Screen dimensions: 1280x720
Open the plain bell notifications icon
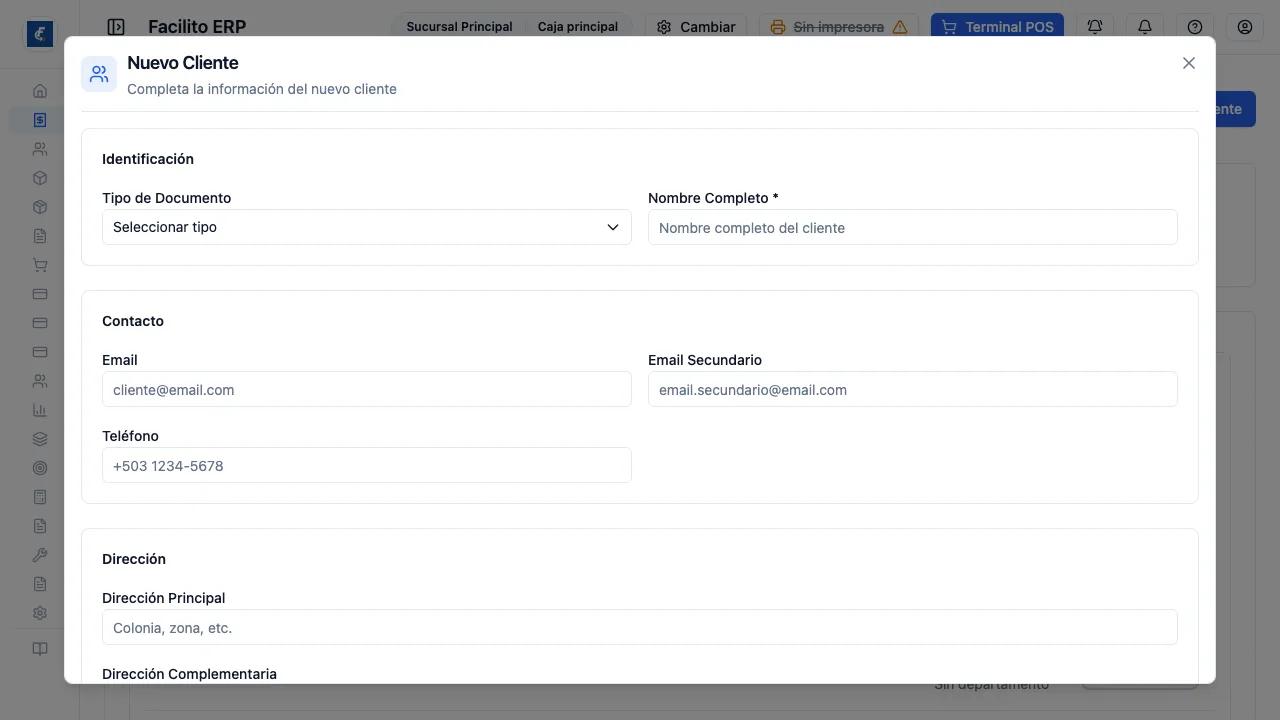coord(1145,27)
